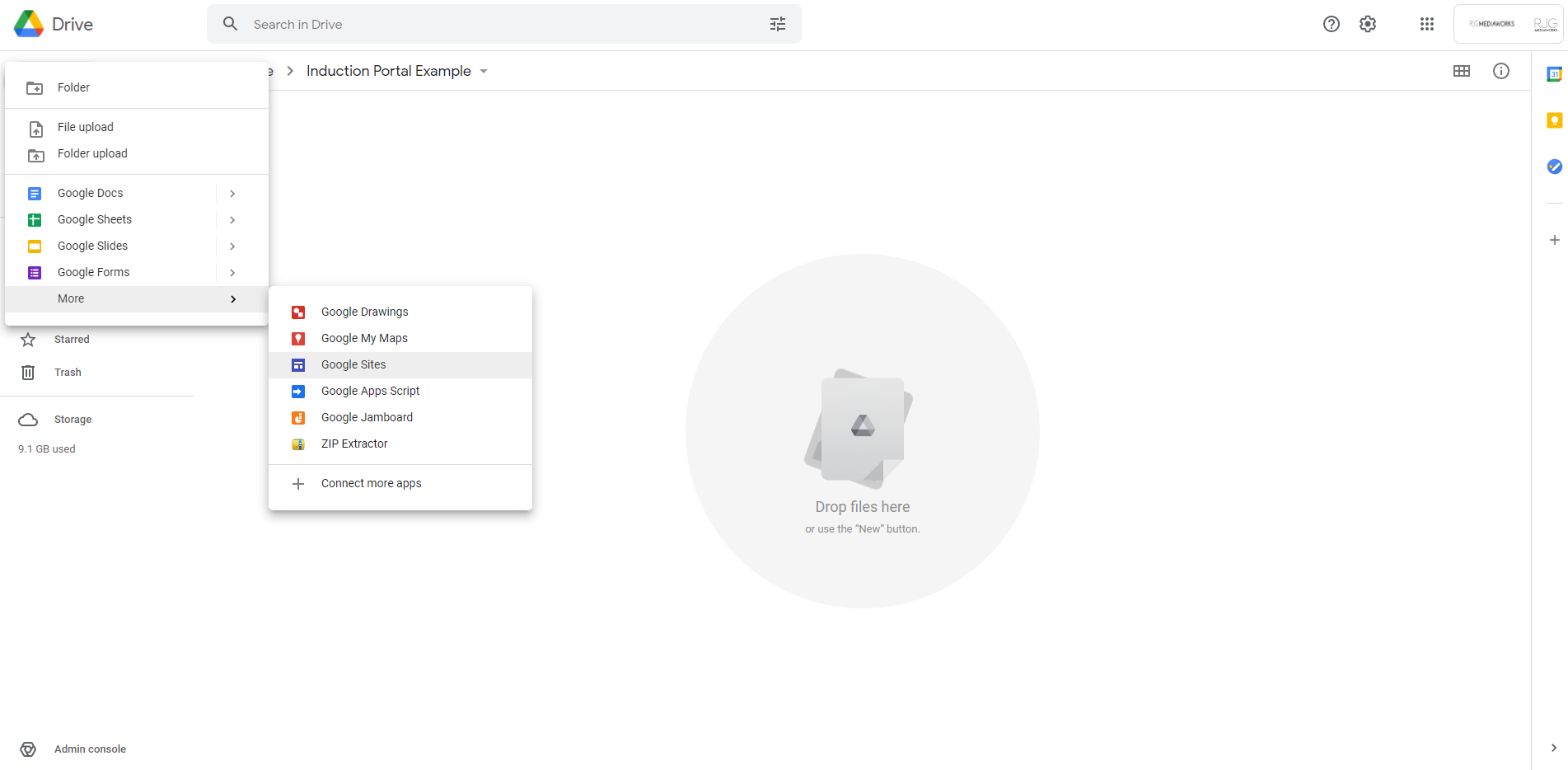The width and height of the screenshot is (1568, 770).
Task: Click the breadcrumb chevron before folder name
Action: click(290, 72)
